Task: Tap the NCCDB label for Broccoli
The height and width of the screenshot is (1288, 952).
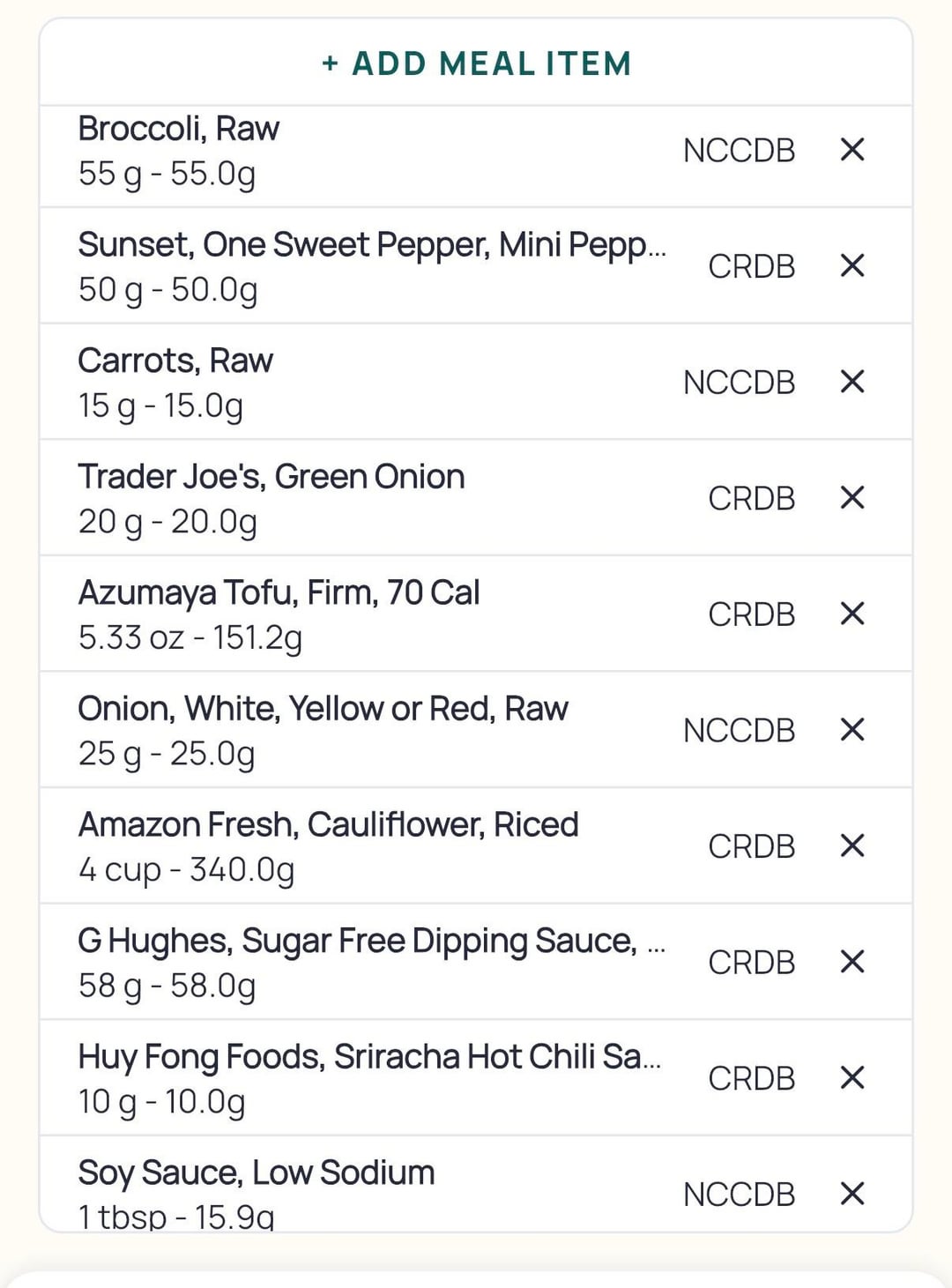Action: 739,151
